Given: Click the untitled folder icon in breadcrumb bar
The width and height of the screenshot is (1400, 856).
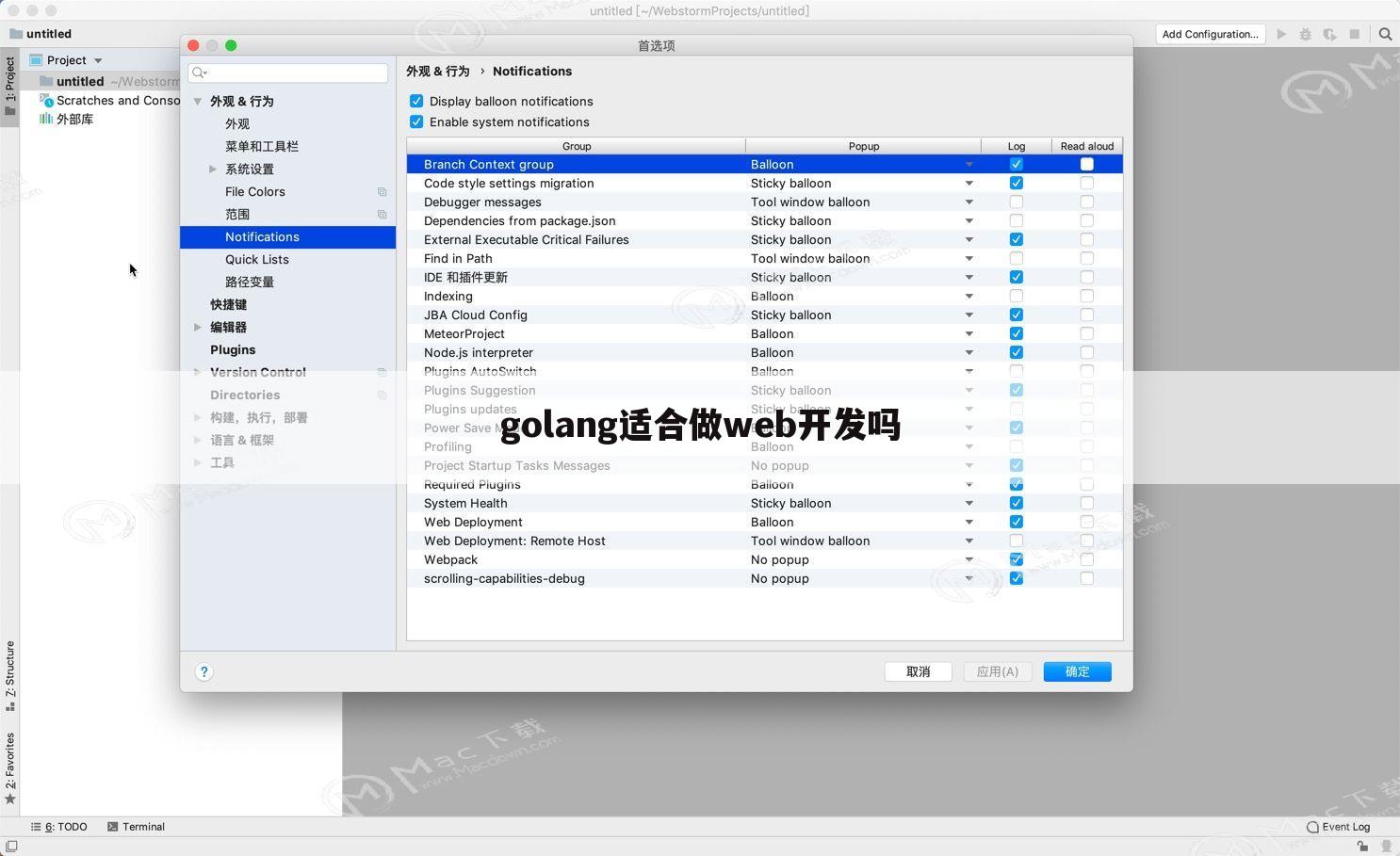Looking at the screenshot, I should tap(16, 34).
